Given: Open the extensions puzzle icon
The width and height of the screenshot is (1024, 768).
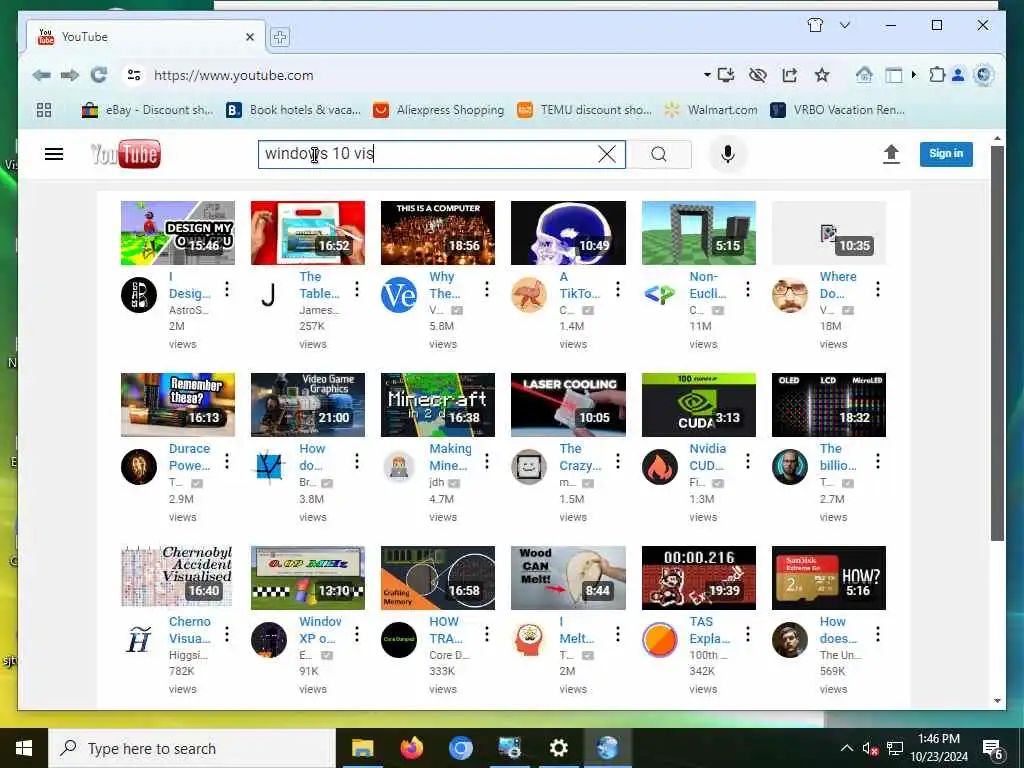Looking at the screenshot, I should [937, 75].
